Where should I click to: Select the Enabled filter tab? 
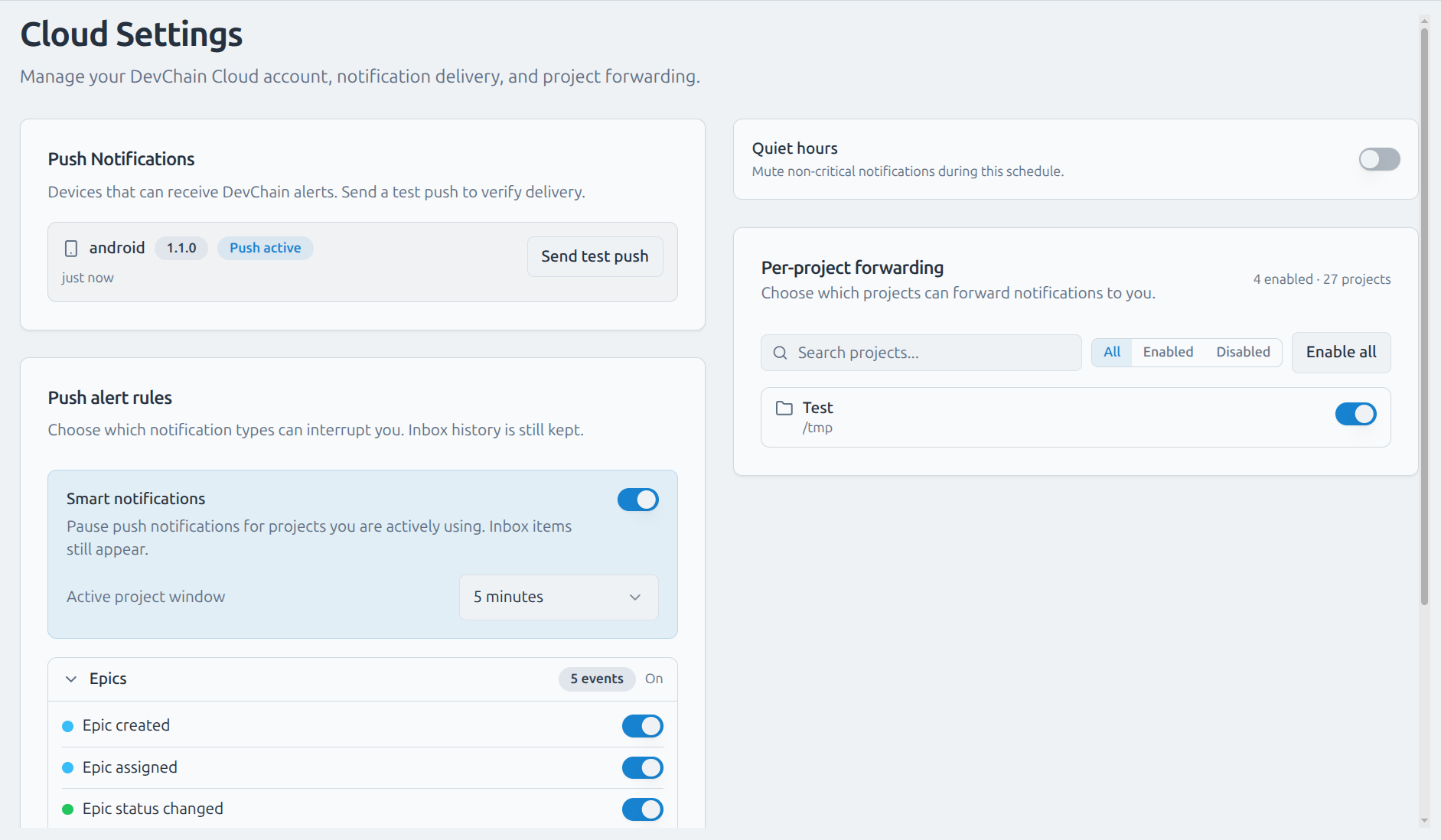tap(1168, 352)
